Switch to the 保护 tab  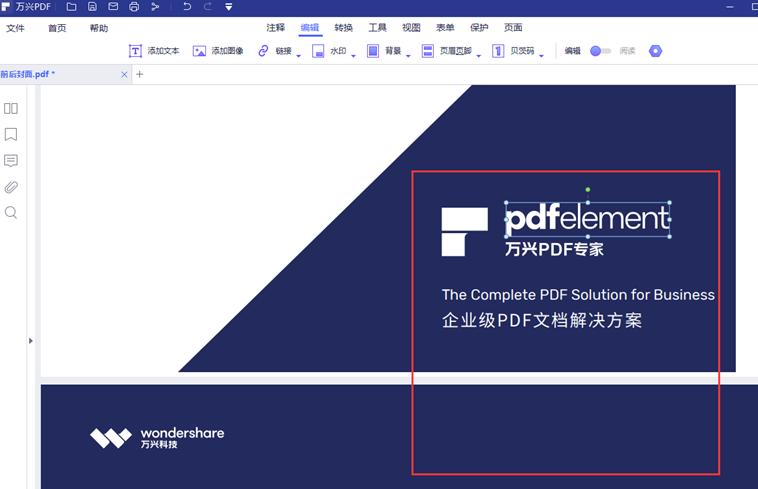point(479,28)
